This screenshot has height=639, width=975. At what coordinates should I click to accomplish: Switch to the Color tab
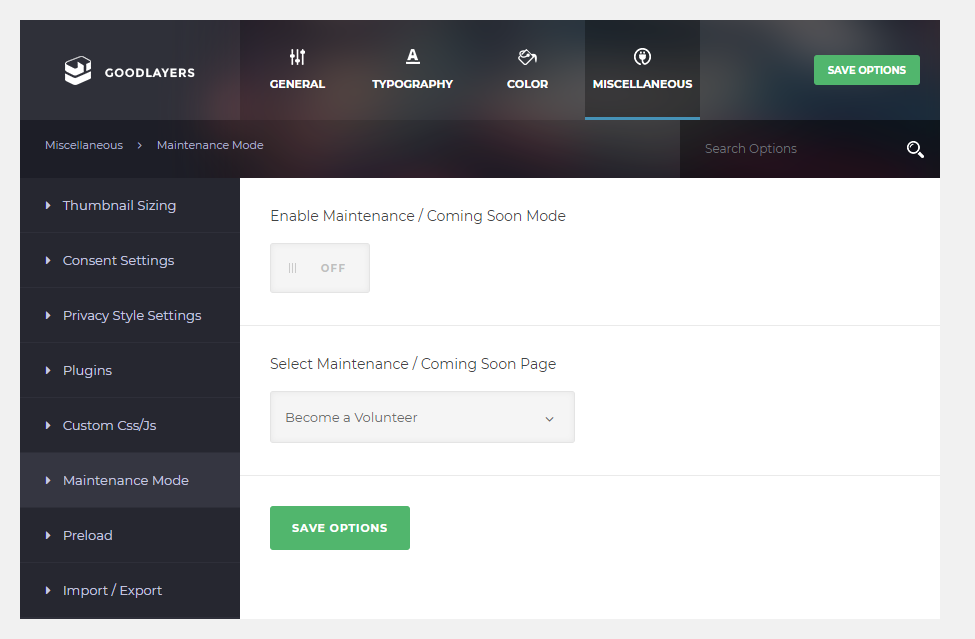point(527,70)
